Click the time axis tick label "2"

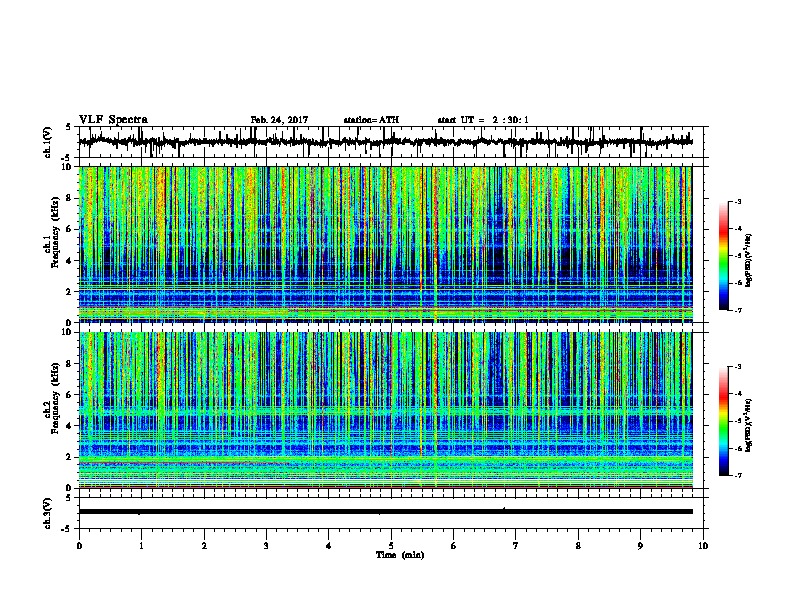click(x=204, y=546)
